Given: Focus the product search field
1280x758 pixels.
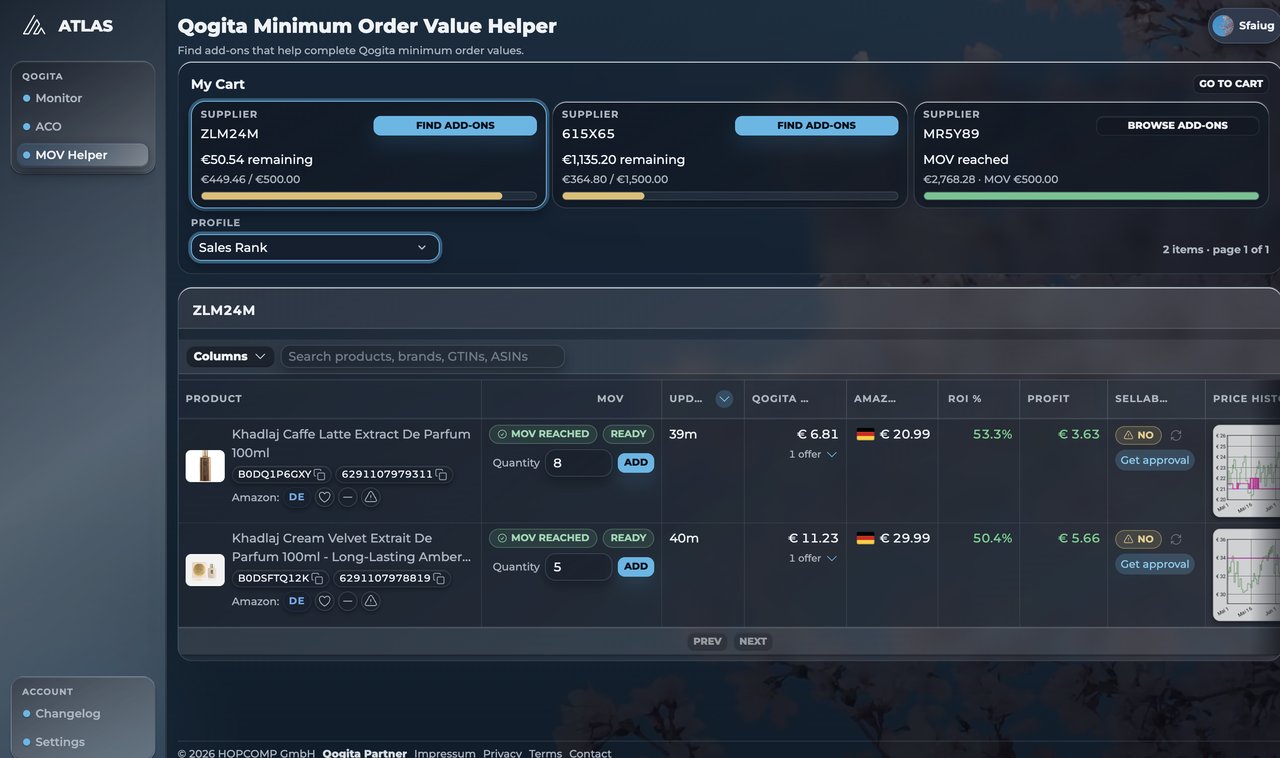Looking at the screenshot, I should 422,356.
